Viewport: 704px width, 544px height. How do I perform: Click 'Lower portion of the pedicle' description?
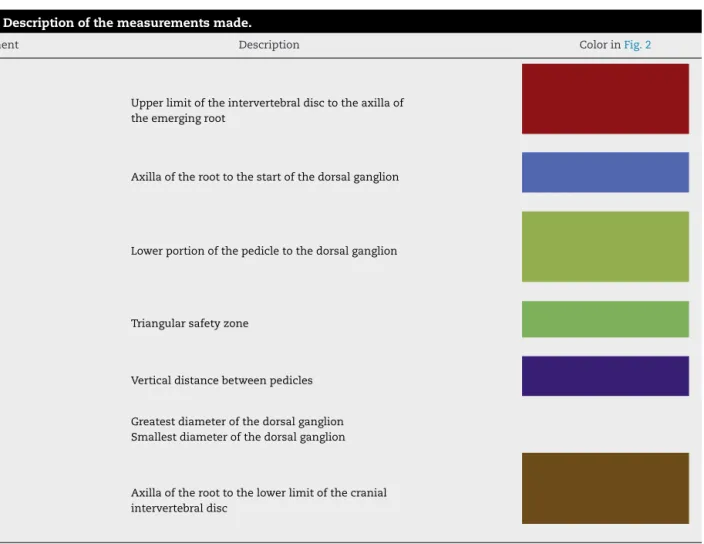(x=264, y=251)
